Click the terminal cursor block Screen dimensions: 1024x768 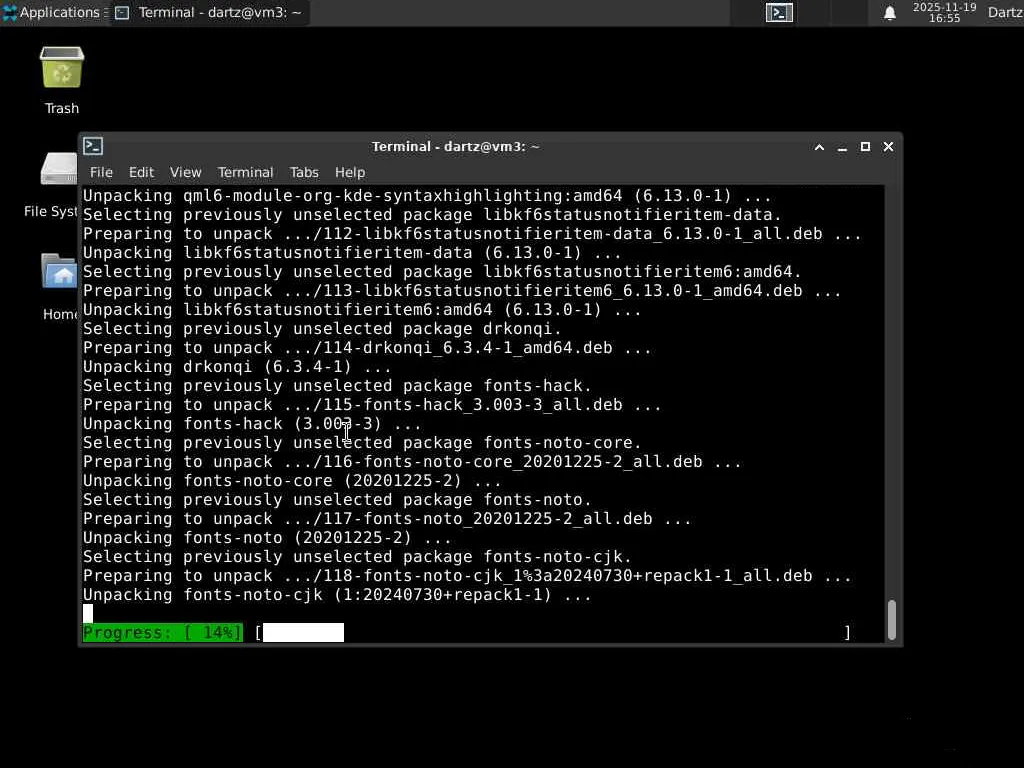(88, 613)
